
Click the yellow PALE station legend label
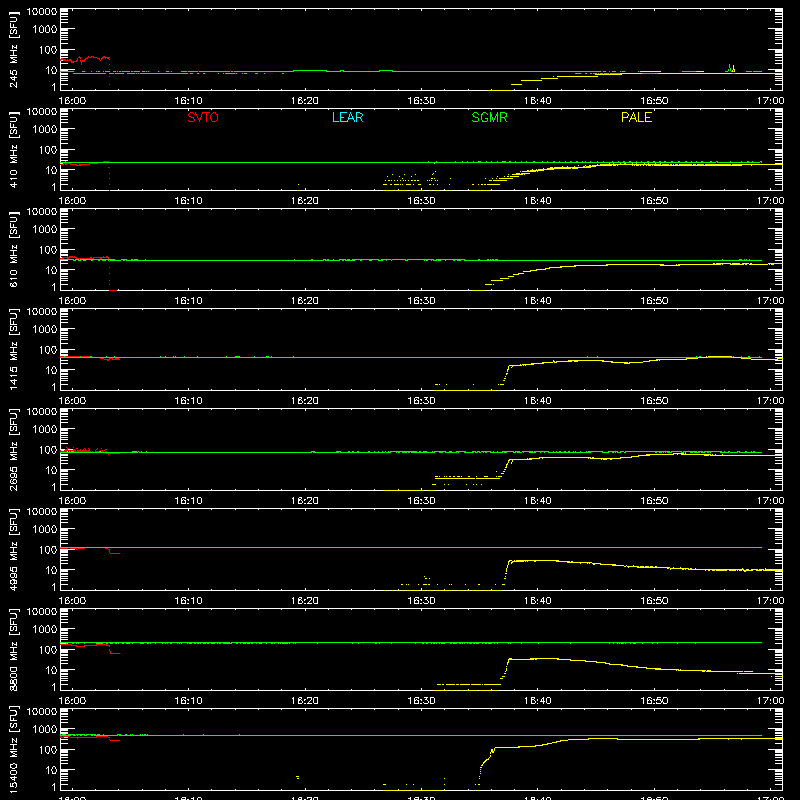pyautogui.click(x=636, y=117)
